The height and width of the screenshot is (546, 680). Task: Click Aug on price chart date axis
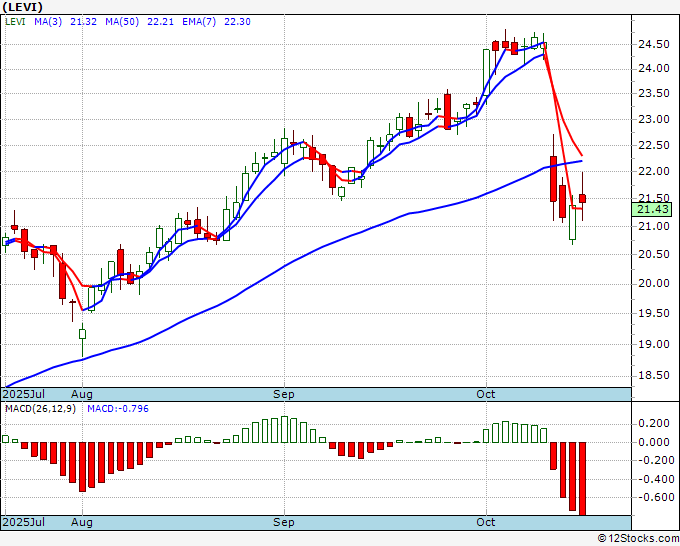pyautogui.click(x=82, y=394)
